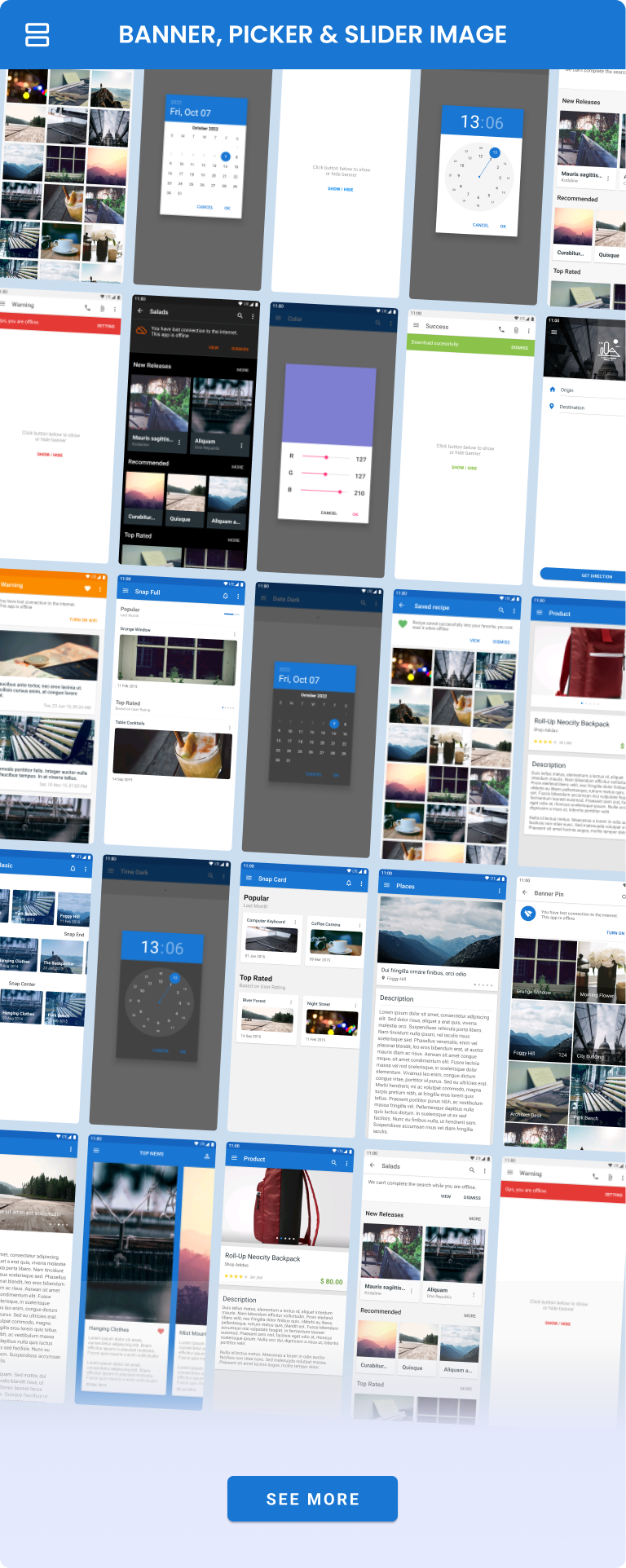Open overflow dots in Places toolbar
The width and height of the screenshot is (626, 1568).
pyautogui.click(x=499, y=891)
